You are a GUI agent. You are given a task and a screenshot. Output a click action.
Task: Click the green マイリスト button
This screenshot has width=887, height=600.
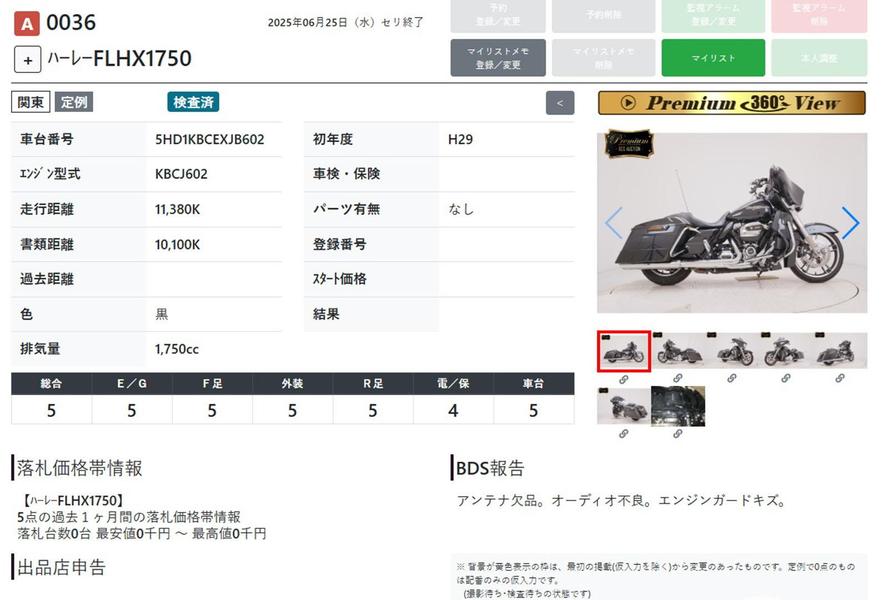[713, 58]
